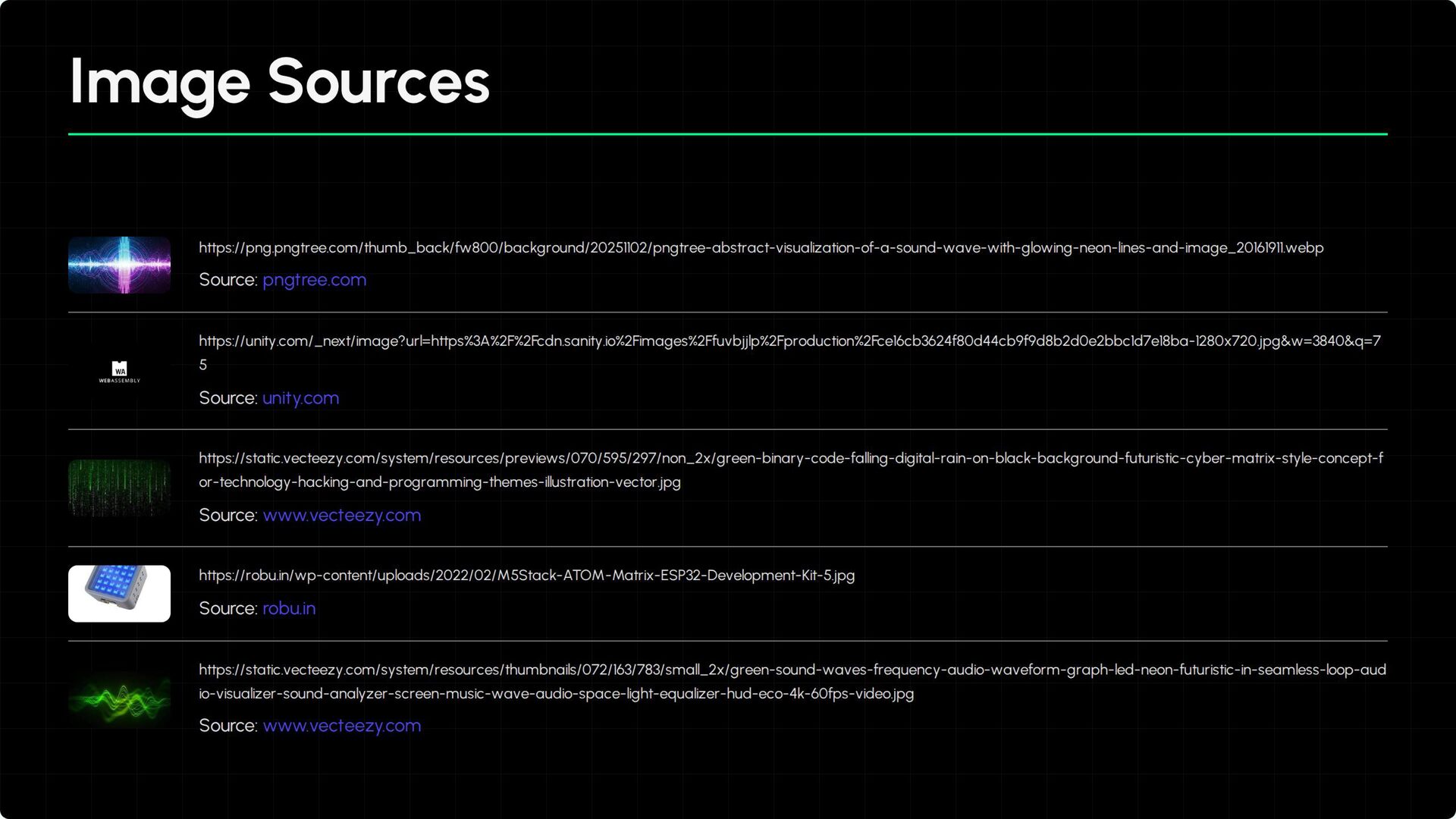Open the robu.in source link
Image resolution: width=1456 pixels, height=819 pixels.
pos(288,609)
